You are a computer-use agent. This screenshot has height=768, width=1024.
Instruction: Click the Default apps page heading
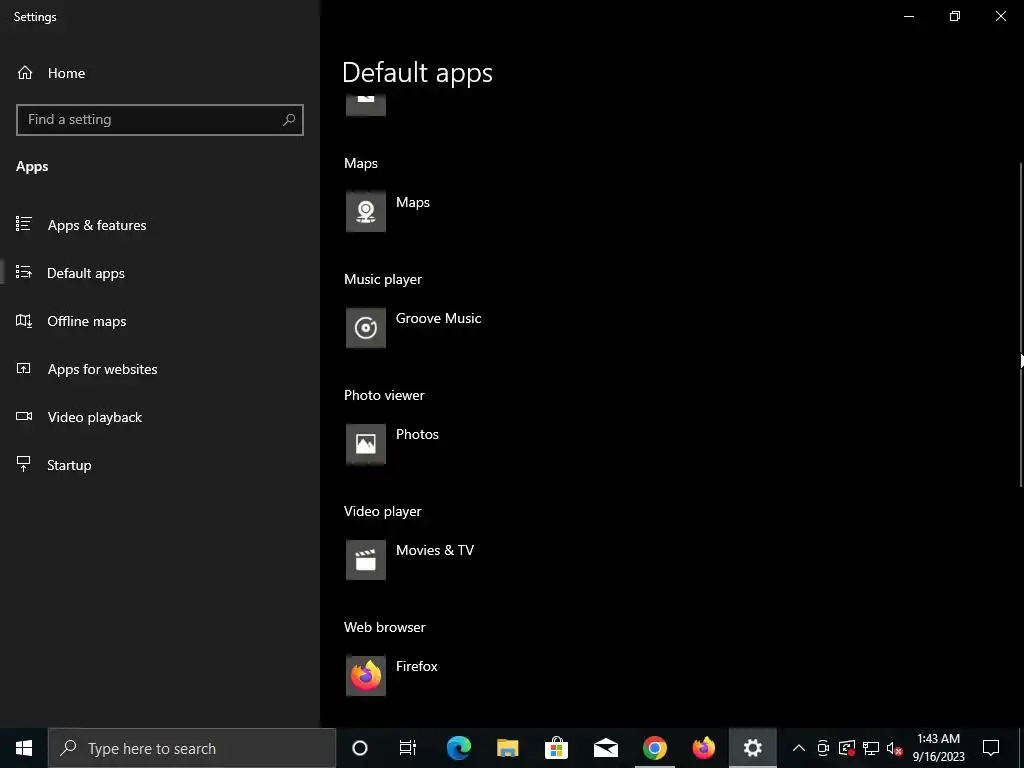tap(417, 72)
